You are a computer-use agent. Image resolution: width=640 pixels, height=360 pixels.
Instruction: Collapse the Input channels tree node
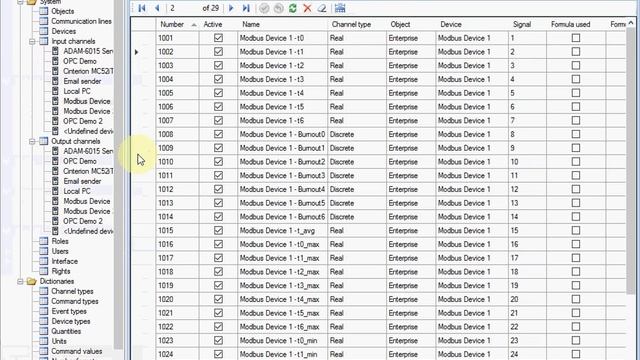[32, 41]
